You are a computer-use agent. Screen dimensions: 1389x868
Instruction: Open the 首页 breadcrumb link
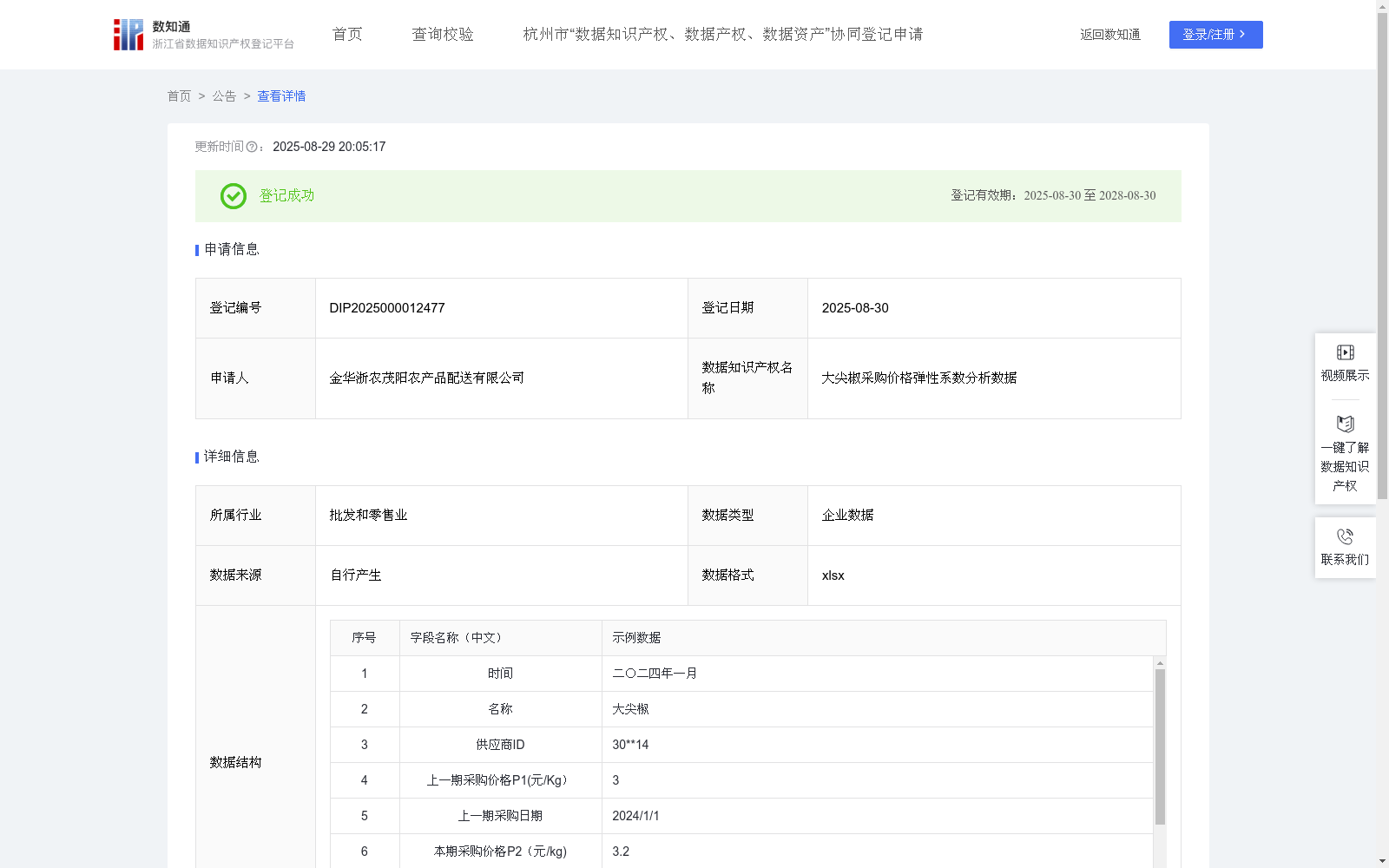point(179,96)
